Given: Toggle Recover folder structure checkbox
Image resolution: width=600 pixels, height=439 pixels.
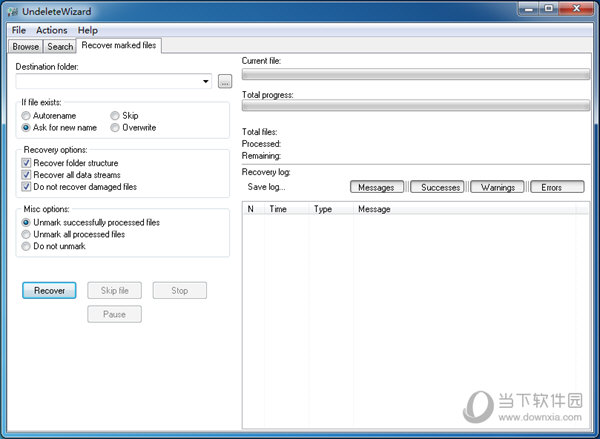Looking at the screenshot, I should tap(70, 163).
